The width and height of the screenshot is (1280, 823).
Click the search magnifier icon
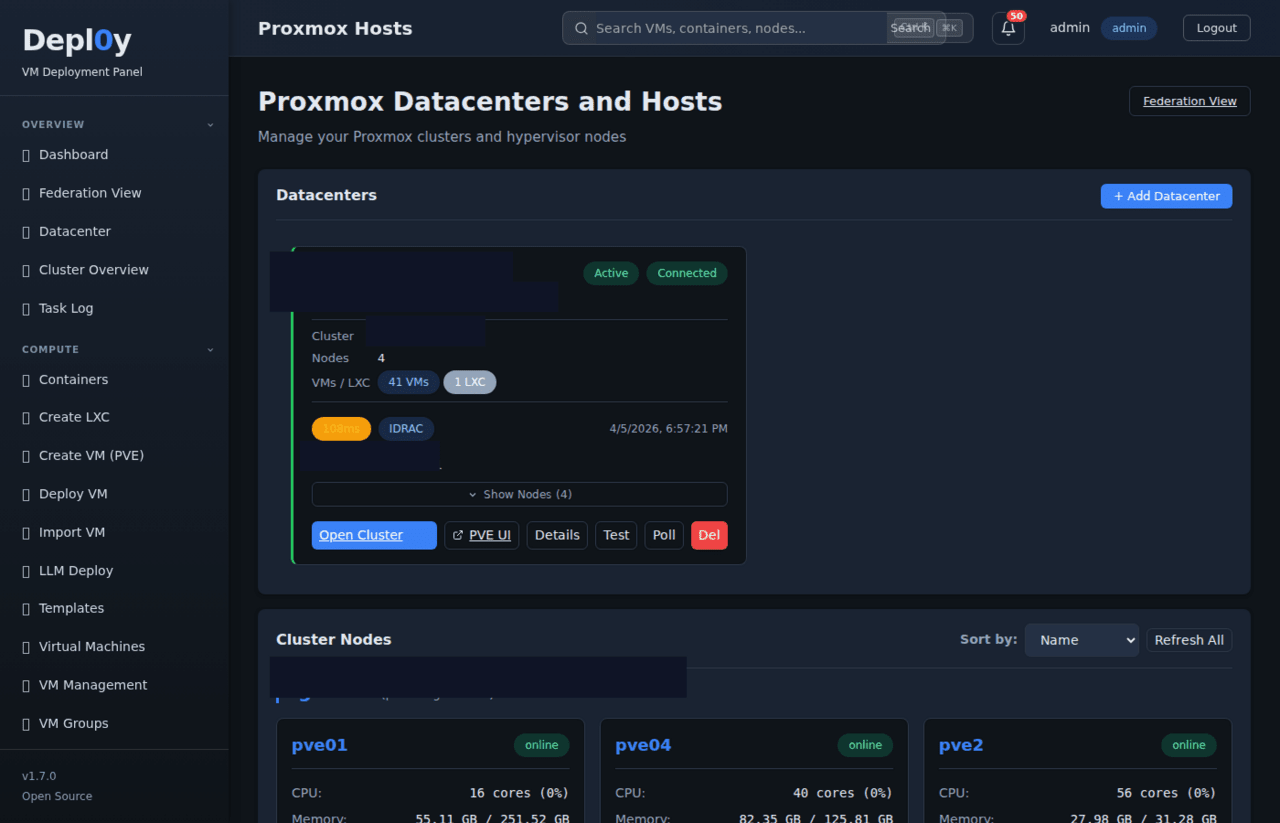pos(581,28)
